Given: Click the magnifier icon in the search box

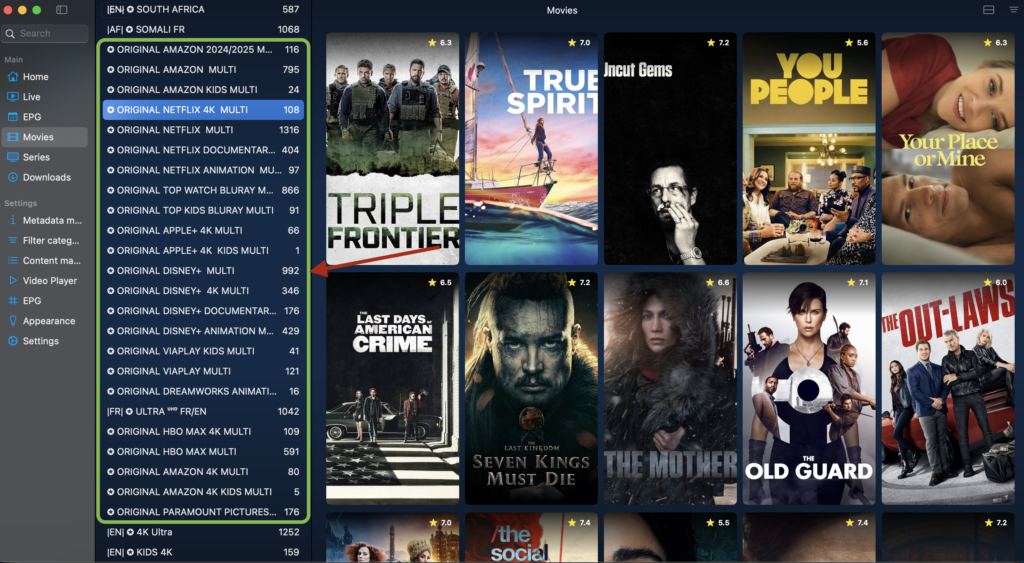Looking at the screenshot, I should tap(10, 33).
